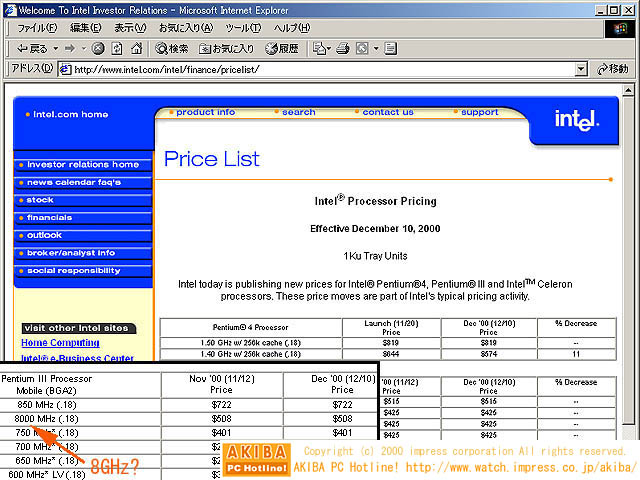Click the Back (戻る) toolbar button
The width and height of the screenshot is (640, 480).
tap(32, 48)
